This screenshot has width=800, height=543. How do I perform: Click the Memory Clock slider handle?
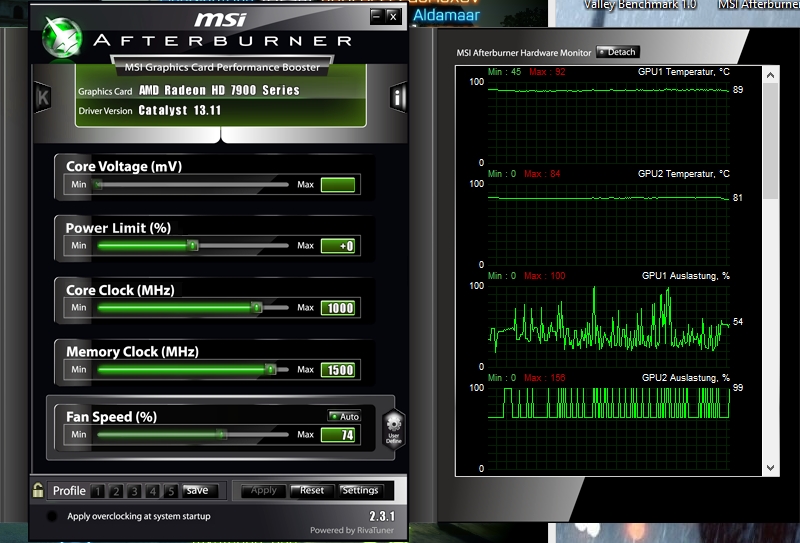pos(271,369)
